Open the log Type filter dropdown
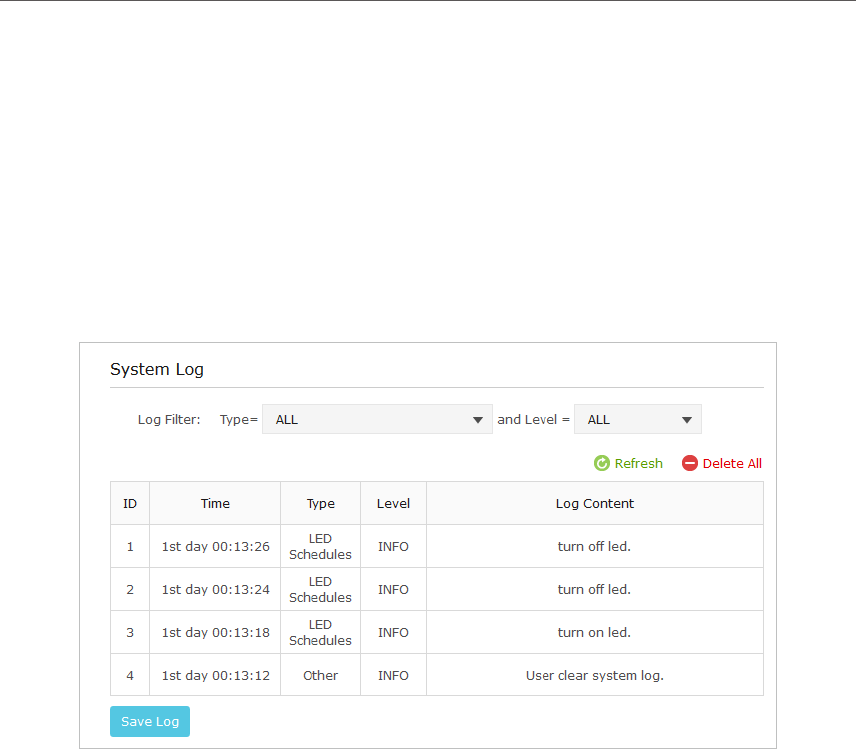Screen dimensions: 856x749 [x=377, y=419]
